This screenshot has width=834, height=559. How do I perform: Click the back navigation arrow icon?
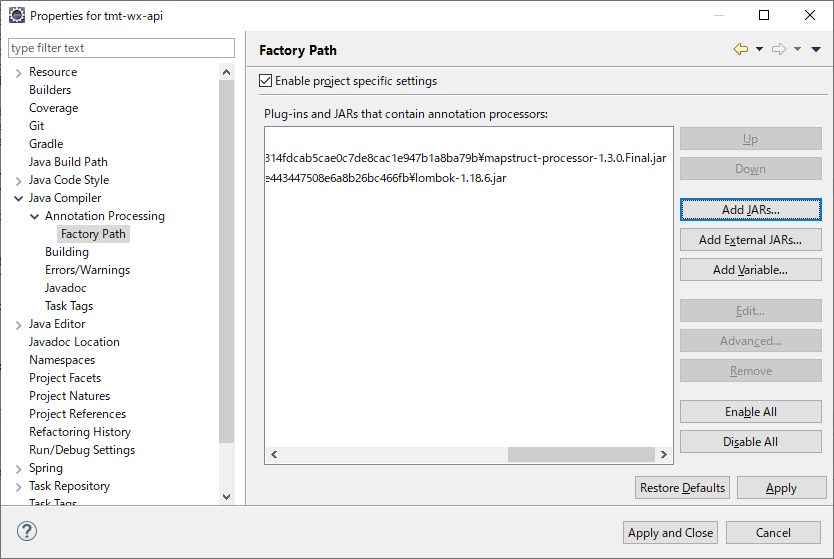coord(740,50)
